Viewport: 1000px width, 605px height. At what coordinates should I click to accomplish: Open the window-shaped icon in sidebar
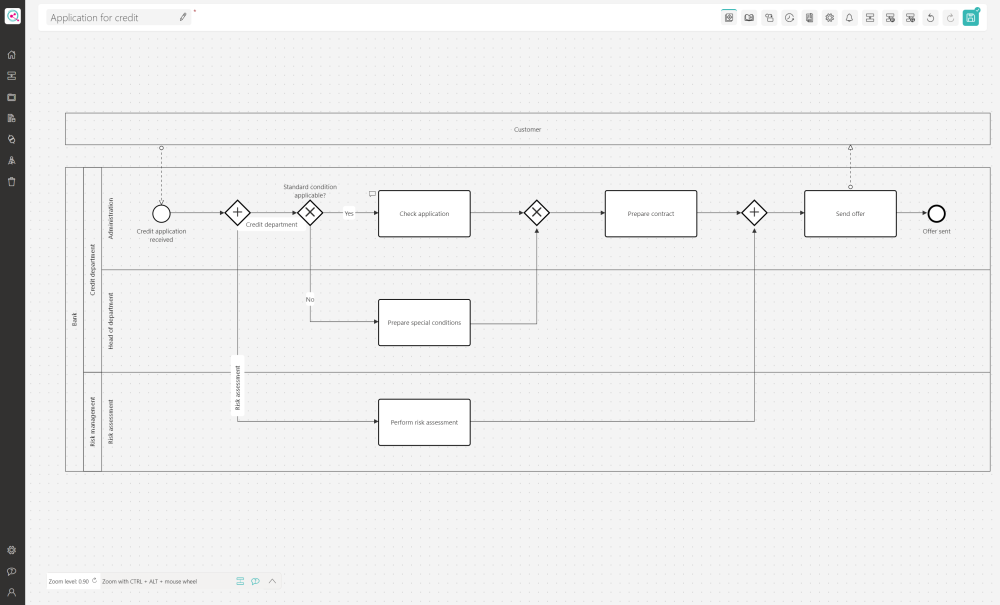pos(11,98)
